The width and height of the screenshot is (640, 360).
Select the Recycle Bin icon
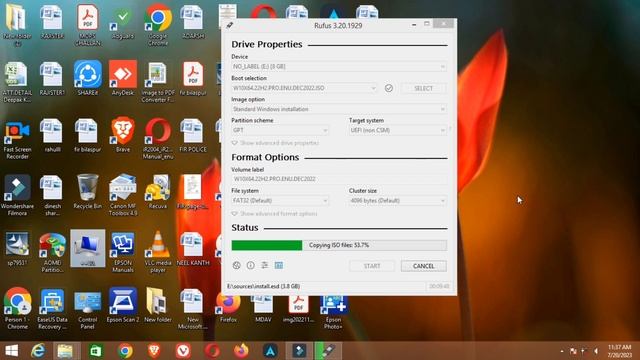(x=88, y=192)
